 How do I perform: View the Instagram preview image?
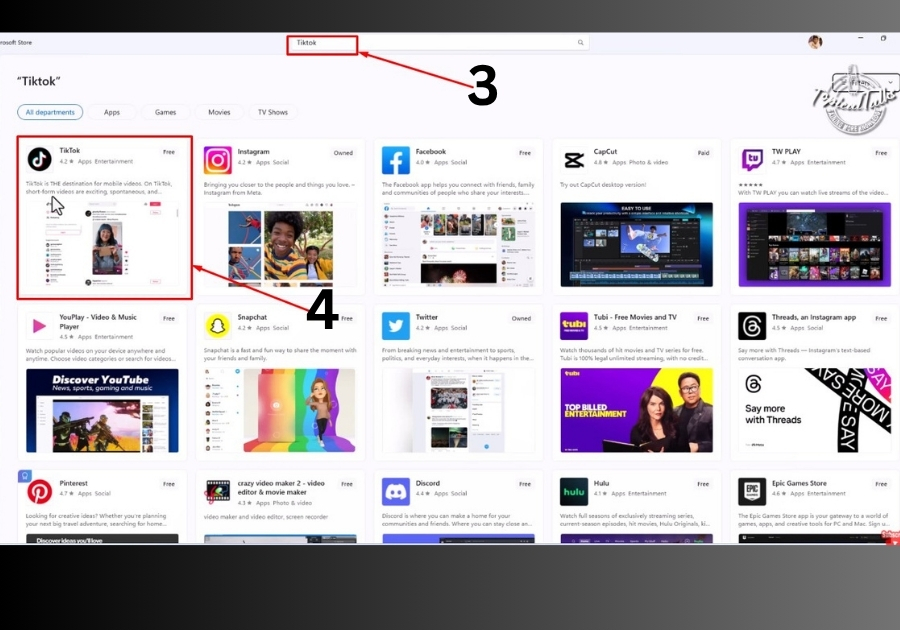coord(280,245)
